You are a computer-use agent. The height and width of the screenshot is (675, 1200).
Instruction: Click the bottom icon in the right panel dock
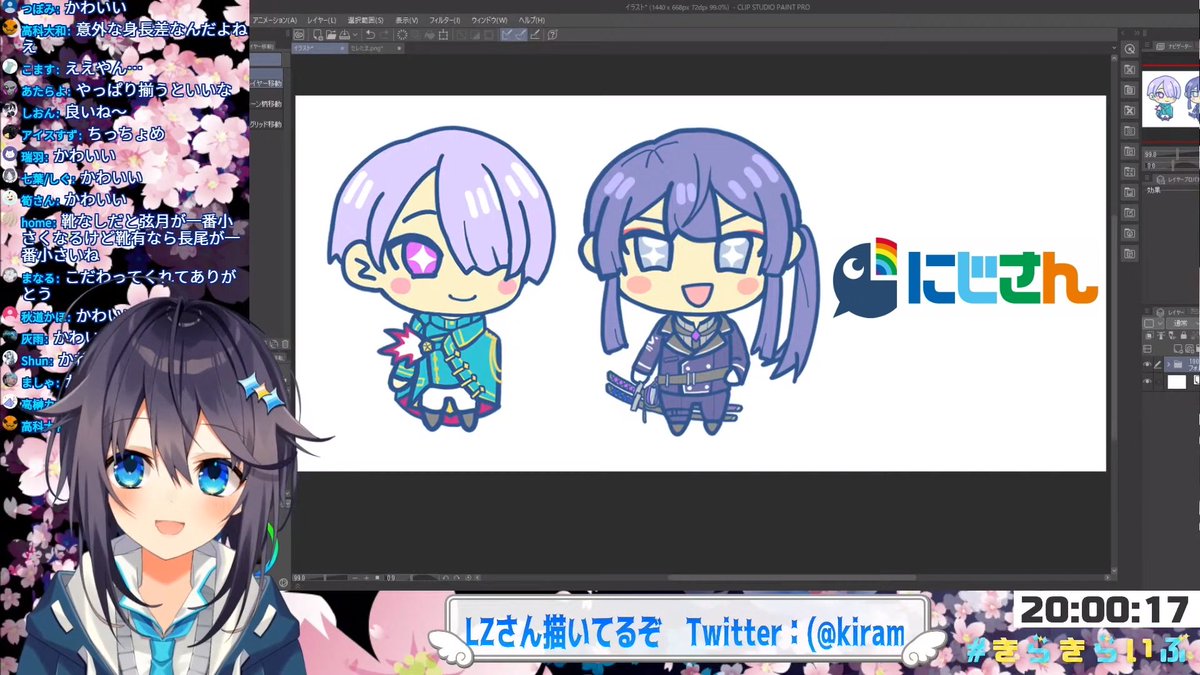coord(1130,253)
